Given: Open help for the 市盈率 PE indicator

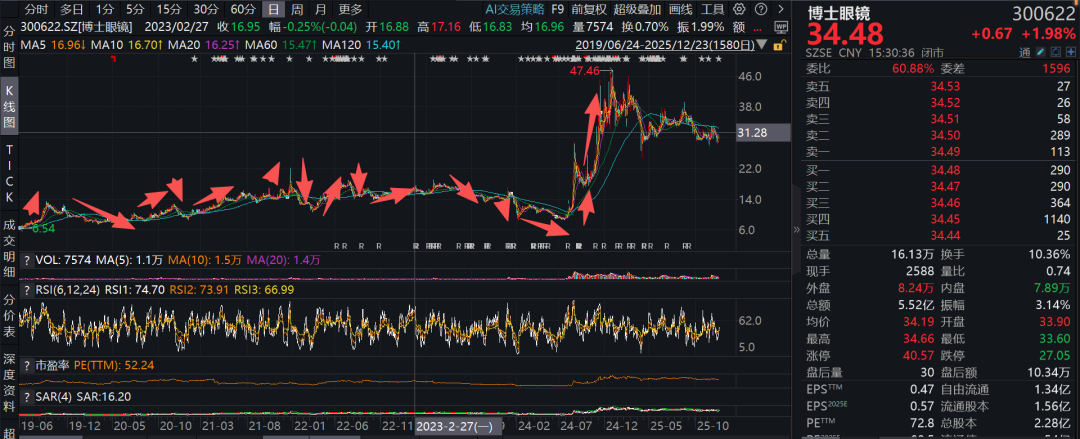Looking at the screenshot, I should coord(26,366).
